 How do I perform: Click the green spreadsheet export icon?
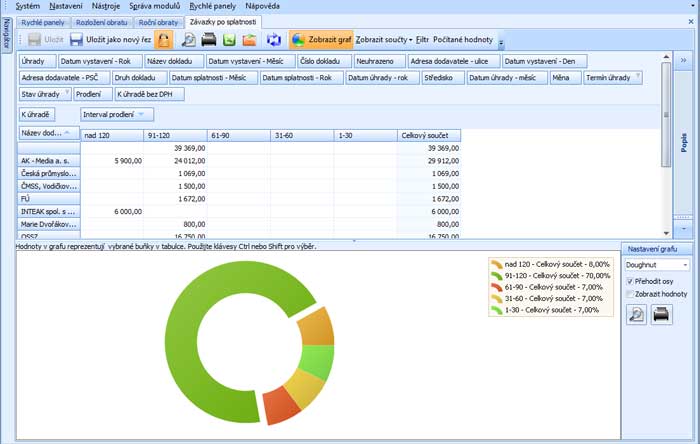coord(230,40)
